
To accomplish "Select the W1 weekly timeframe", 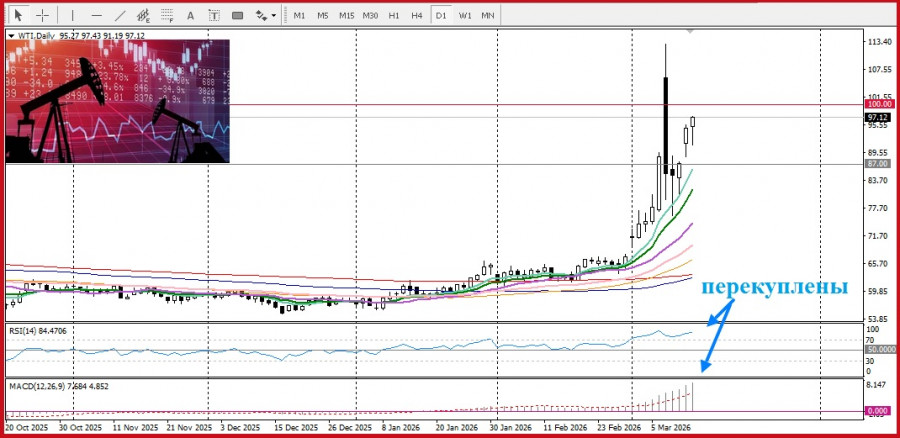I will click(x=465, y=15).
